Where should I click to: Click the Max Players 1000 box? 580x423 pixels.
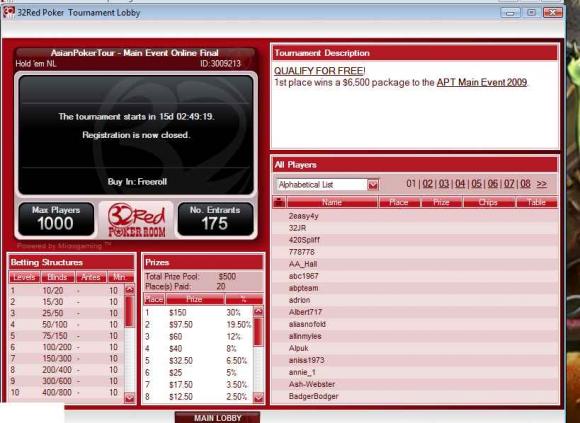[x=56, y=219]
